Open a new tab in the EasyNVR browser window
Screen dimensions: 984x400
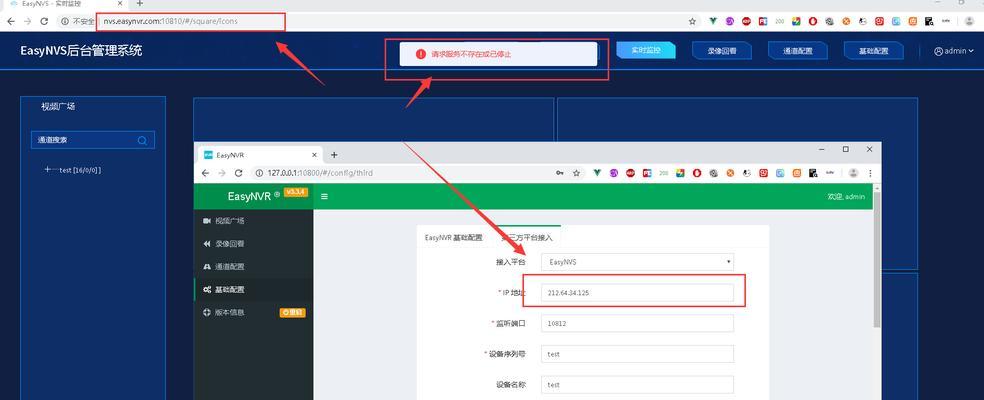[334, 154]
